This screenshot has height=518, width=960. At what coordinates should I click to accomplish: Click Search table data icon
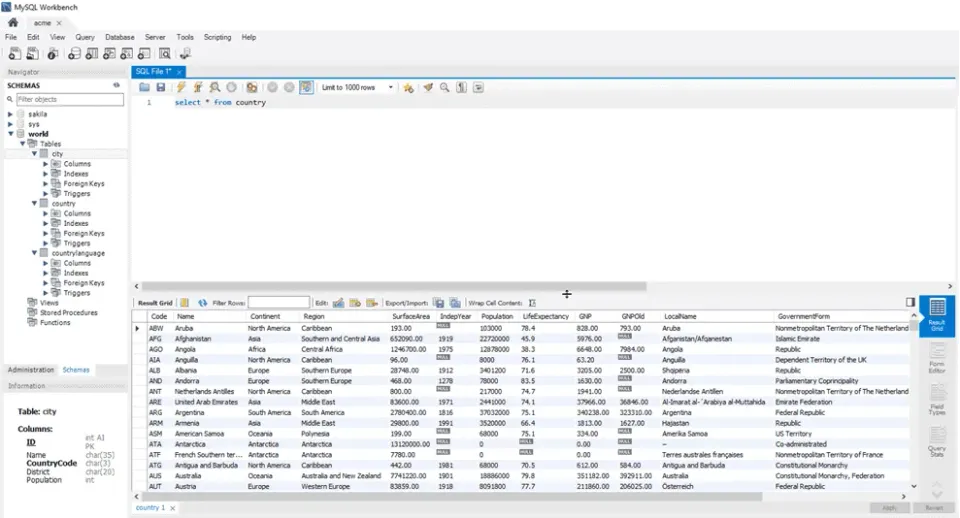165,54
